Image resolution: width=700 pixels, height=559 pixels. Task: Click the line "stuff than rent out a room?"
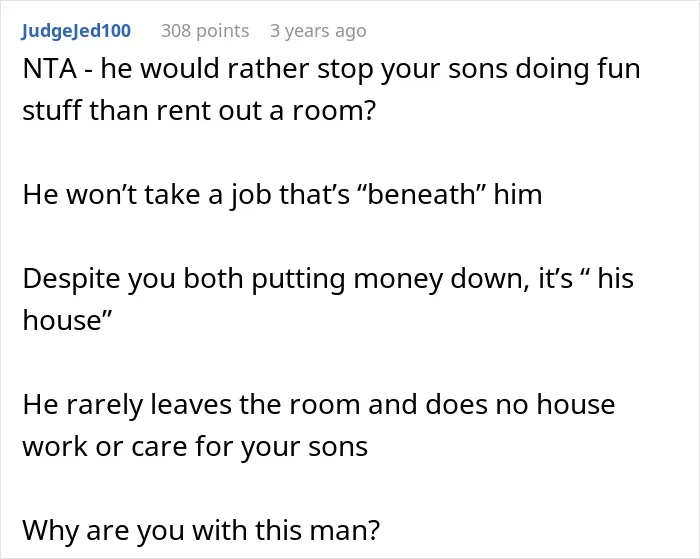[199, 111]
